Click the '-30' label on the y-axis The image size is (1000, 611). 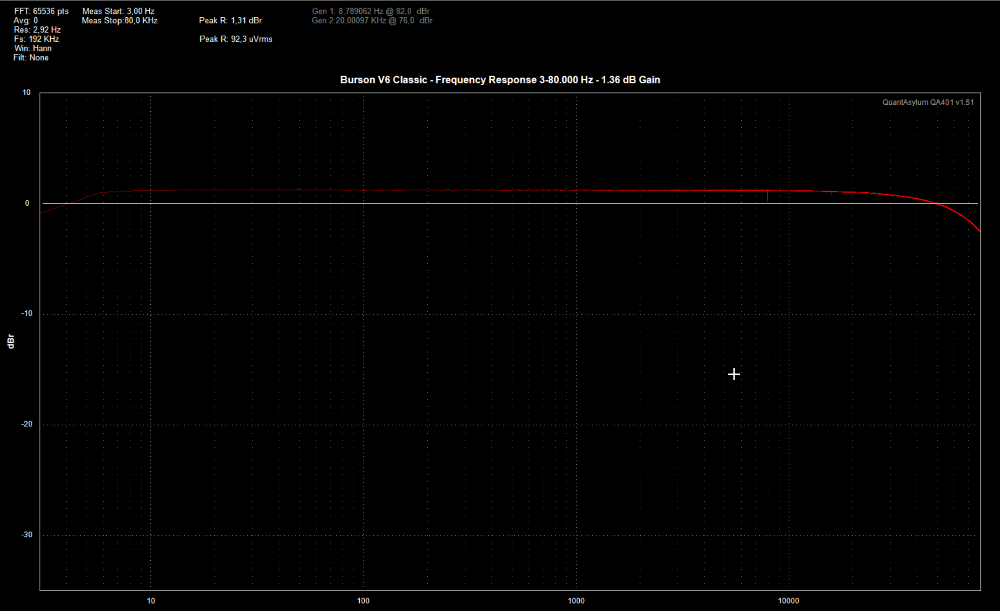coord(26,534)
